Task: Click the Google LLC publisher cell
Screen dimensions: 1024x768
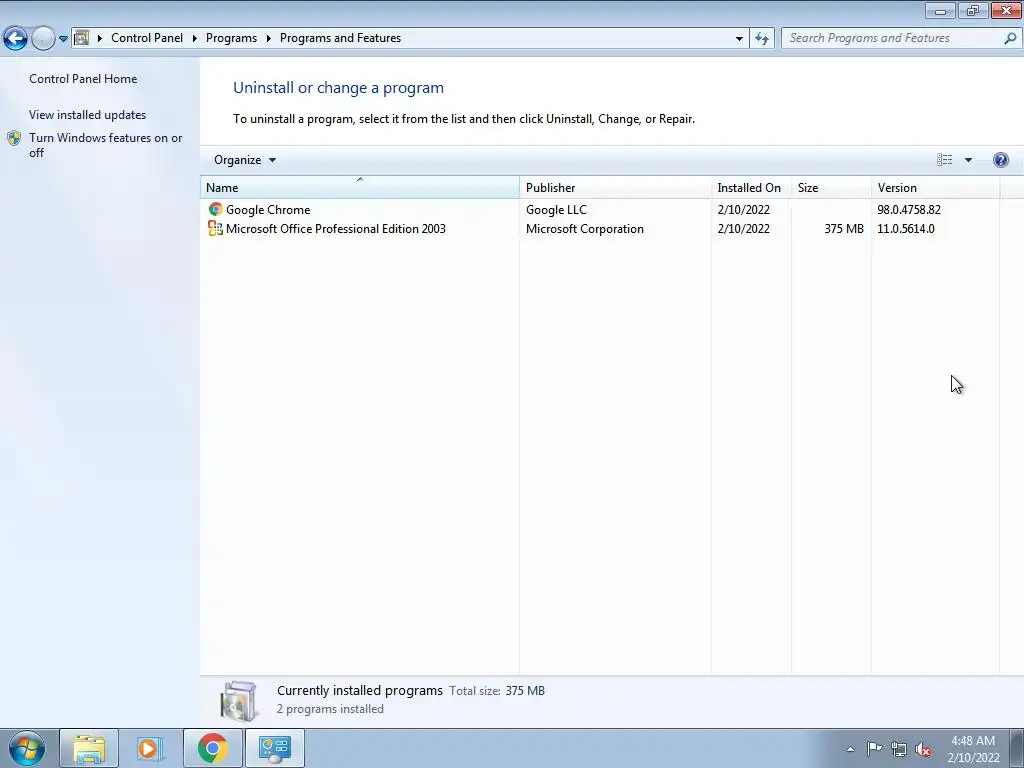Action: tap(556, 210)
